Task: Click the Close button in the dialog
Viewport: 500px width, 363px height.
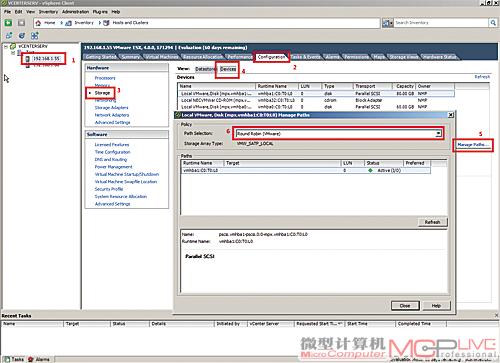Action: coord(405,306)
